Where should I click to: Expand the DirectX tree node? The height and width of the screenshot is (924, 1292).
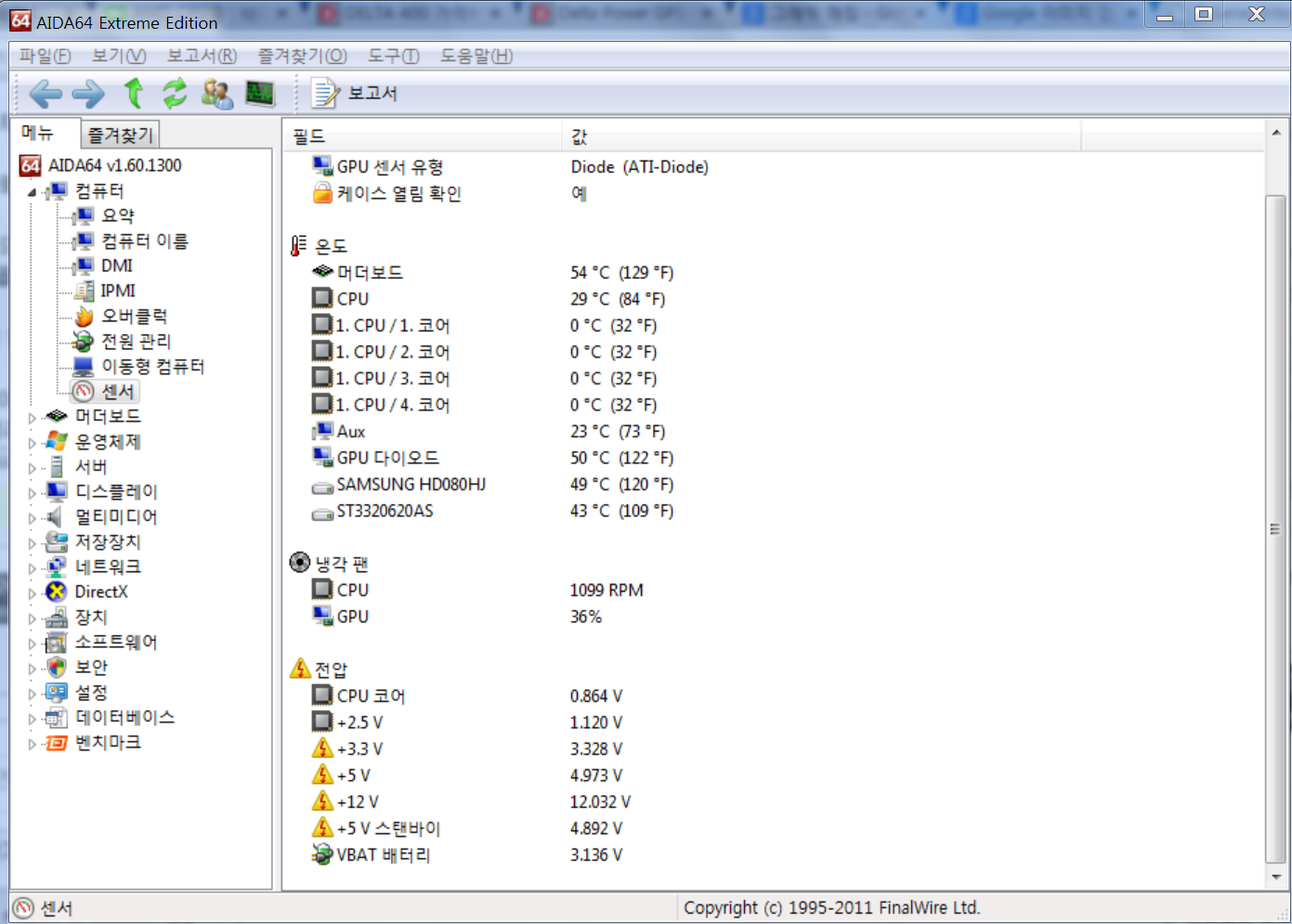click(32, 593)
